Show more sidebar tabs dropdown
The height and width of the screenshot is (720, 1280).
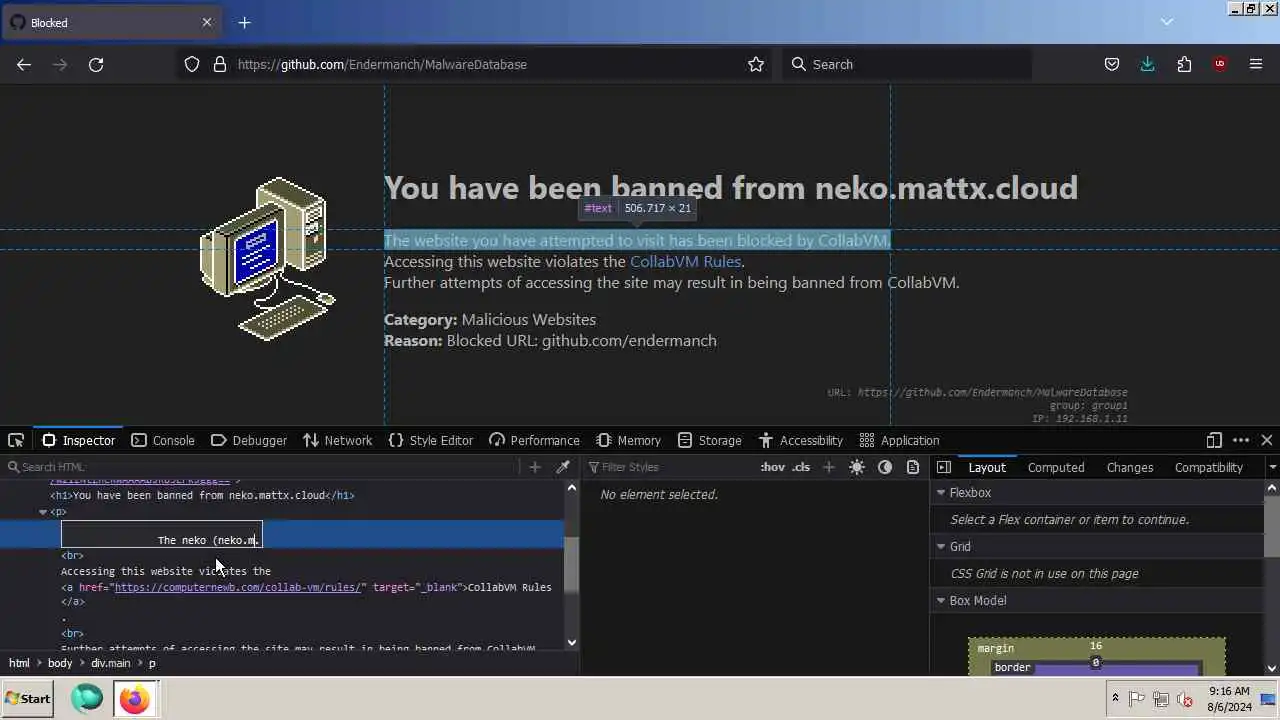pyautogui.click(x=1272, y=467)
